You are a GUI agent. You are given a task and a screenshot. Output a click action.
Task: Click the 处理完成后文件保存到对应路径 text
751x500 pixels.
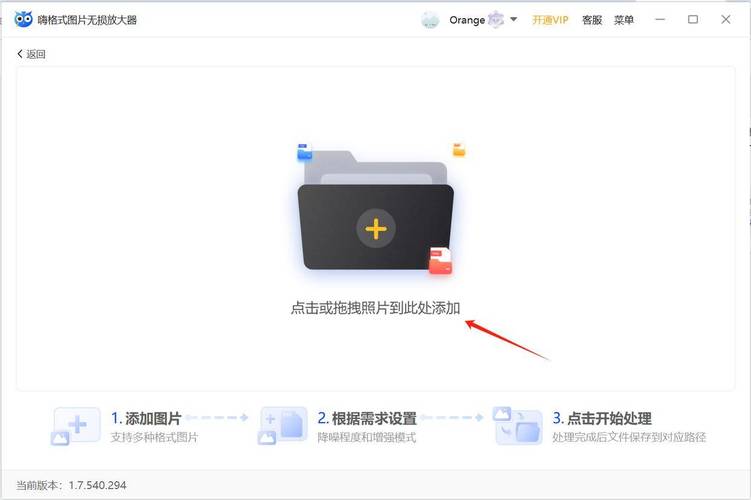pyautogui.click(x=629, y=437)
